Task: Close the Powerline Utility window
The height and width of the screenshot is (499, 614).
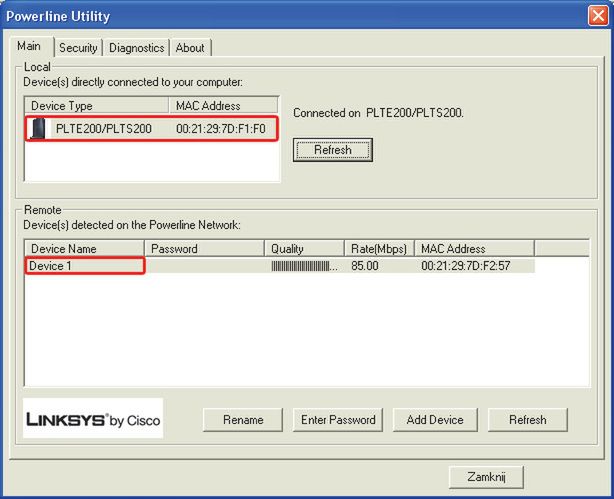Action: pyautogui.click(x=598, y=16)
